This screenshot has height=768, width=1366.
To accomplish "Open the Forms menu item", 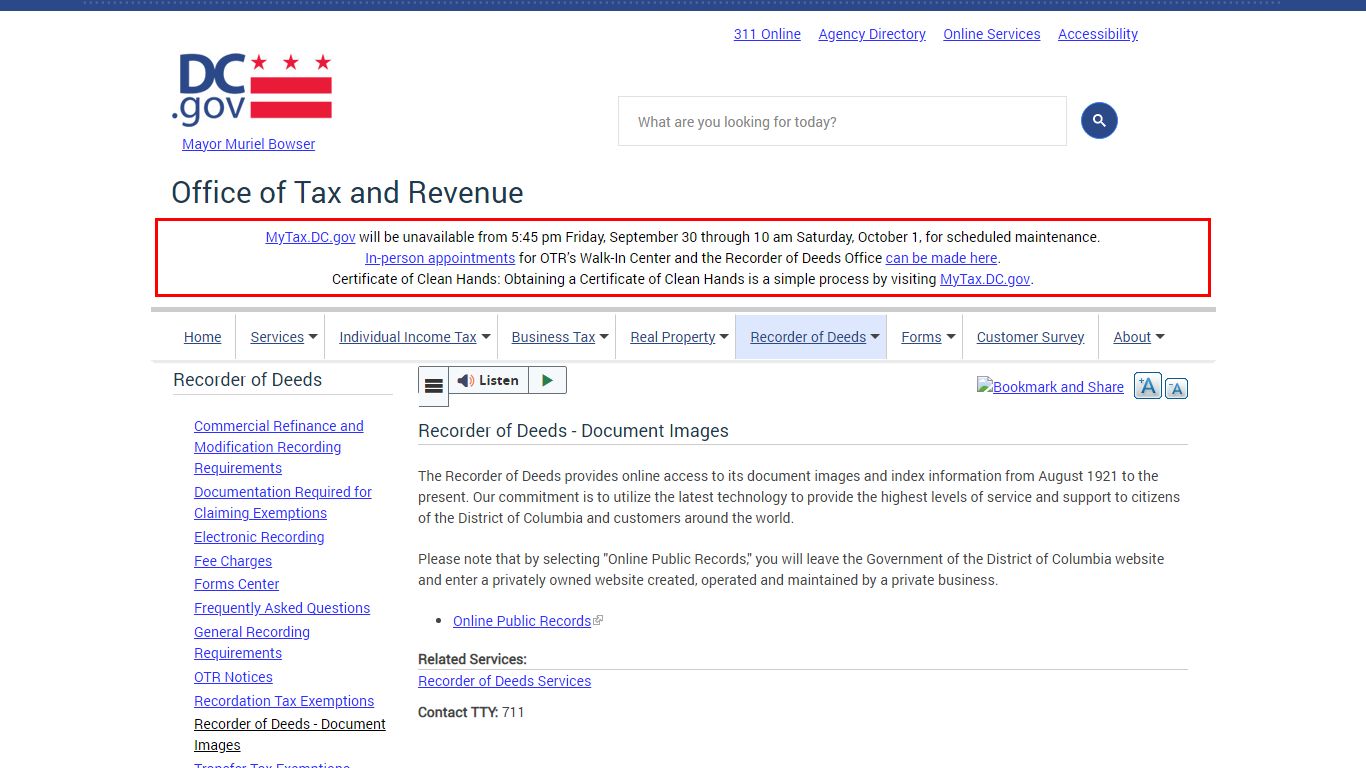I will tap(921, 337).
